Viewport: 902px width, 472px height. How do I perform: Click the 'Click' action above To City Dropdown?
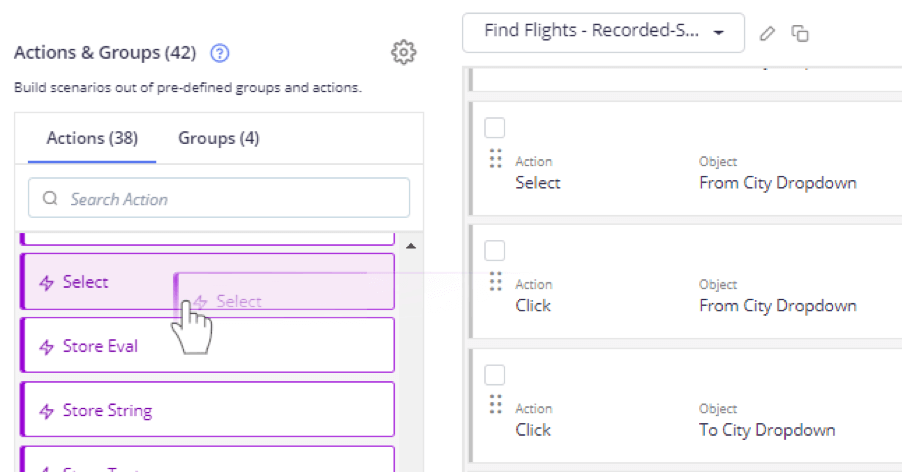point(533,430)
